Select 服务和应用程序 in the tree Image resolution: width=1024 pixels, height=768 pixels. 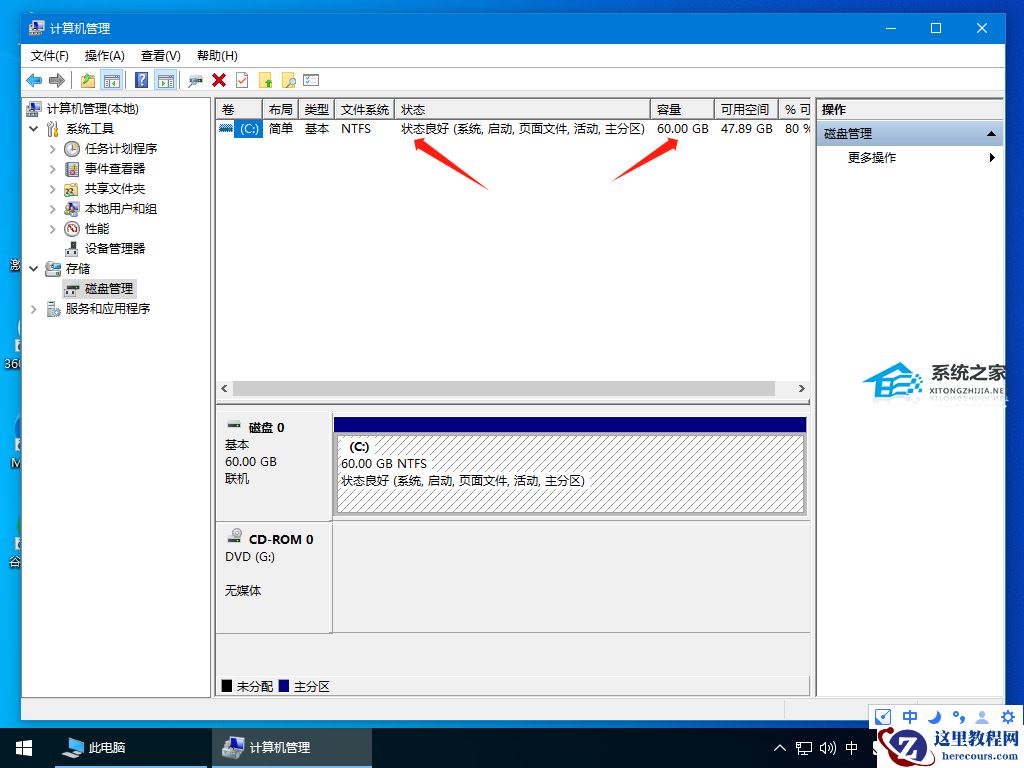[x=108, y=308]
